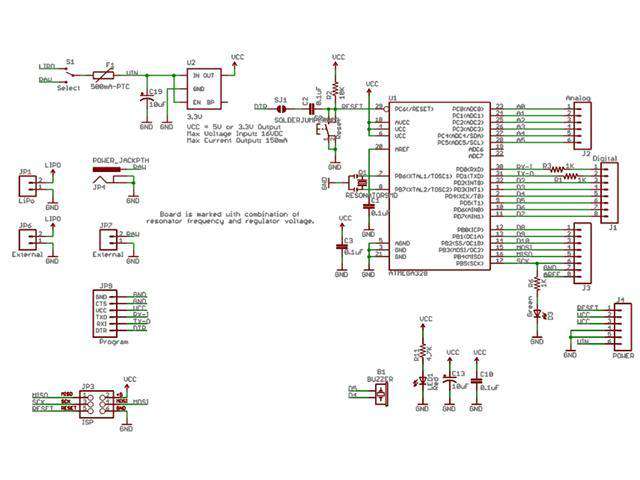The width and height of the screenshot is (640, 480).
Task: Click the resonator Q1 symbol
Action: point(357,183)
